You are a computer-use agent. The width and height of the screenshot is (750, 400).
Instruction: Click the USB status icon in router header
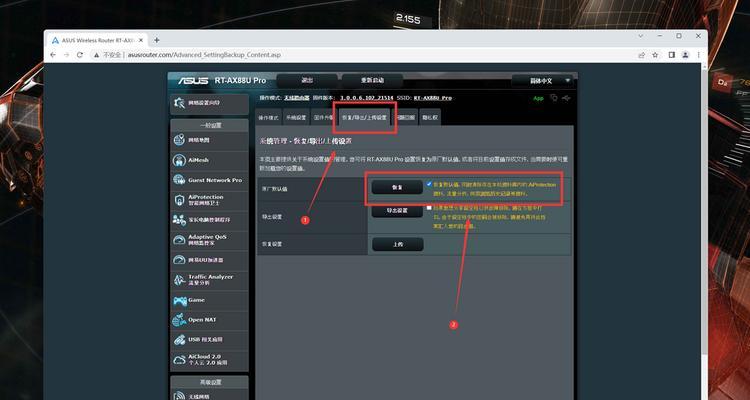point(567,98)
